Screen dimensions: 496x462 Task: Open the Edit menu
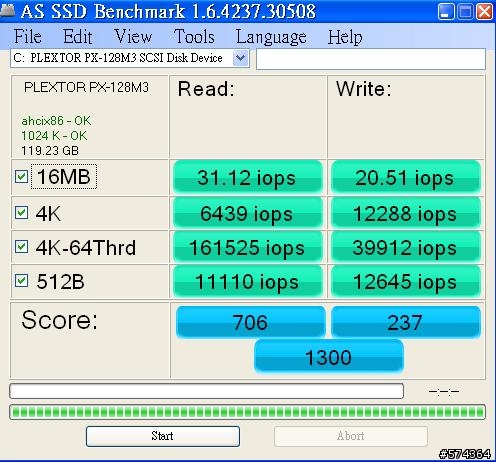coord(77,36)
